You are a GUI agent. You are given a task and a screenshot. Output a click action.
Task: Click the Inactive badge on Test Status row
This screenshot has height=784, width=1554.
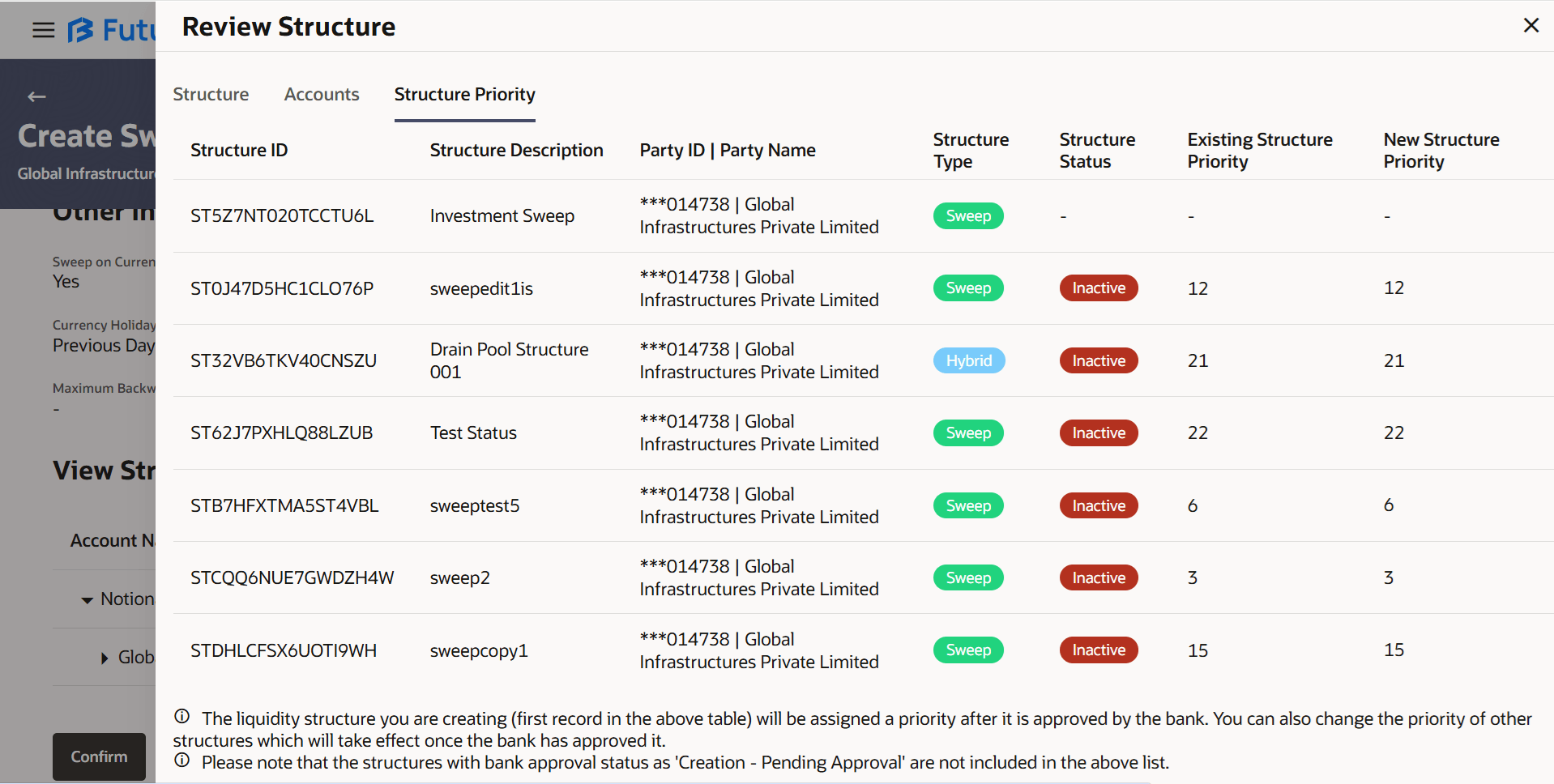(x=1098, y=432)
